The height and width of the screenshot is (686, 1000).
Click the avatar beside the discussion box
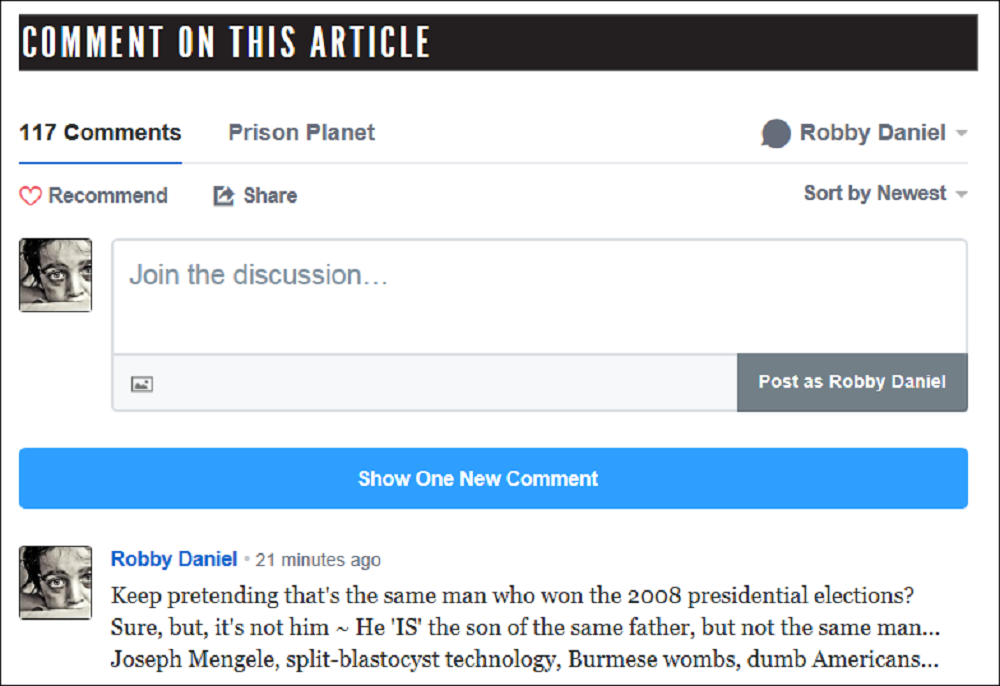coord(56,275)
